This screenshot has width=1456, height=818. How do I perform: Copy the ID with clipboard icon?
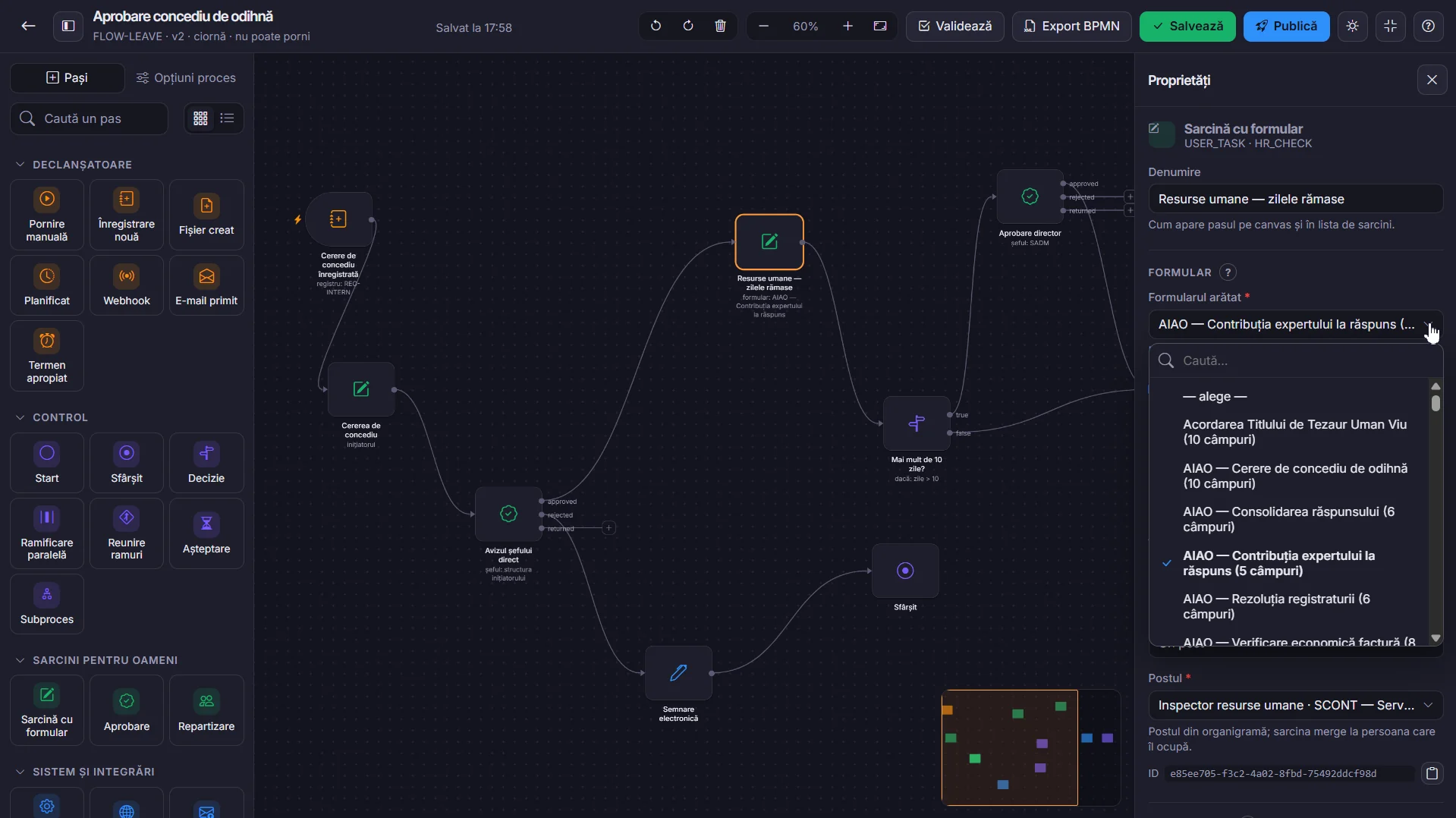point(1432,774)
